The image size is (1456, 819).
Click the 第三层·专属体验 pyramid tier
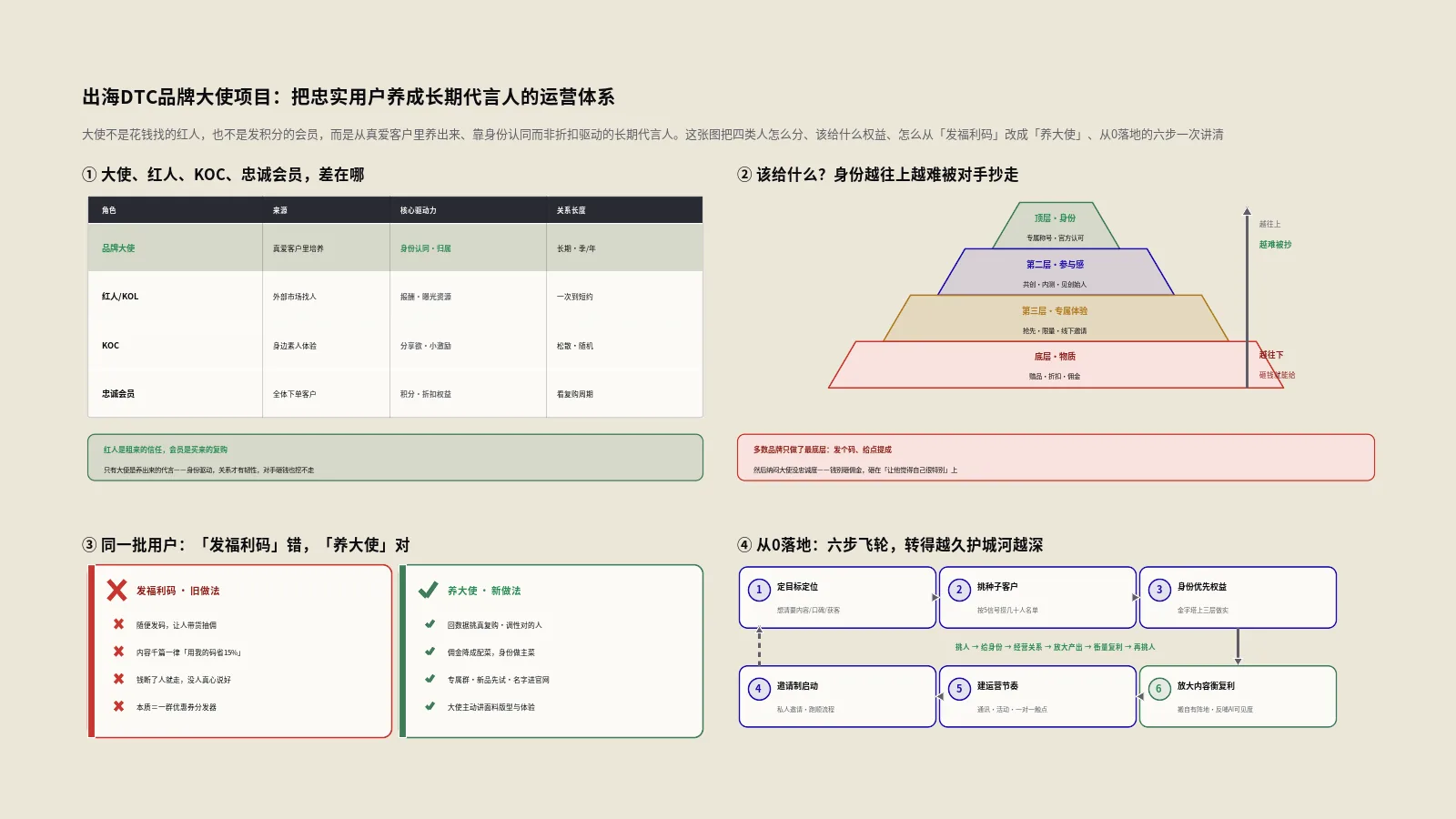[1056, 318]
